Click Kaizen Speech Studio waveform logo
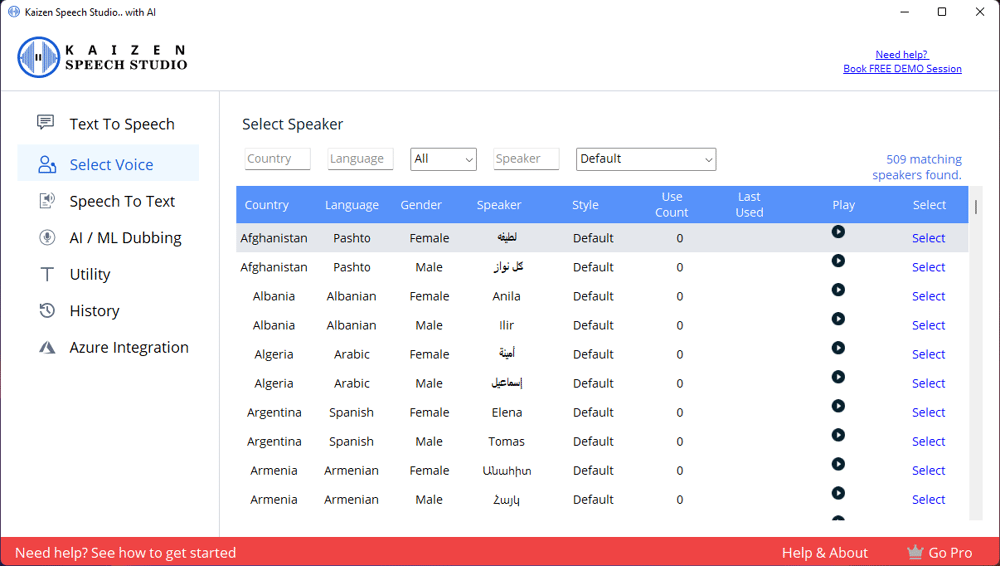 pos(39,57)
